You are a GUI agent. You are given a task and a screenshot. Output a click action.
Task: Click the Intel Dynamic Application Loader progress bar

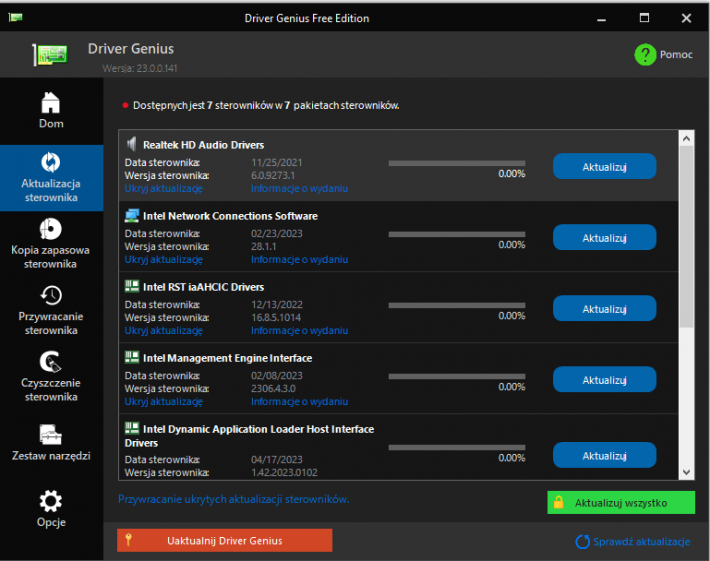pyautogui.click(x=457, y=447)
